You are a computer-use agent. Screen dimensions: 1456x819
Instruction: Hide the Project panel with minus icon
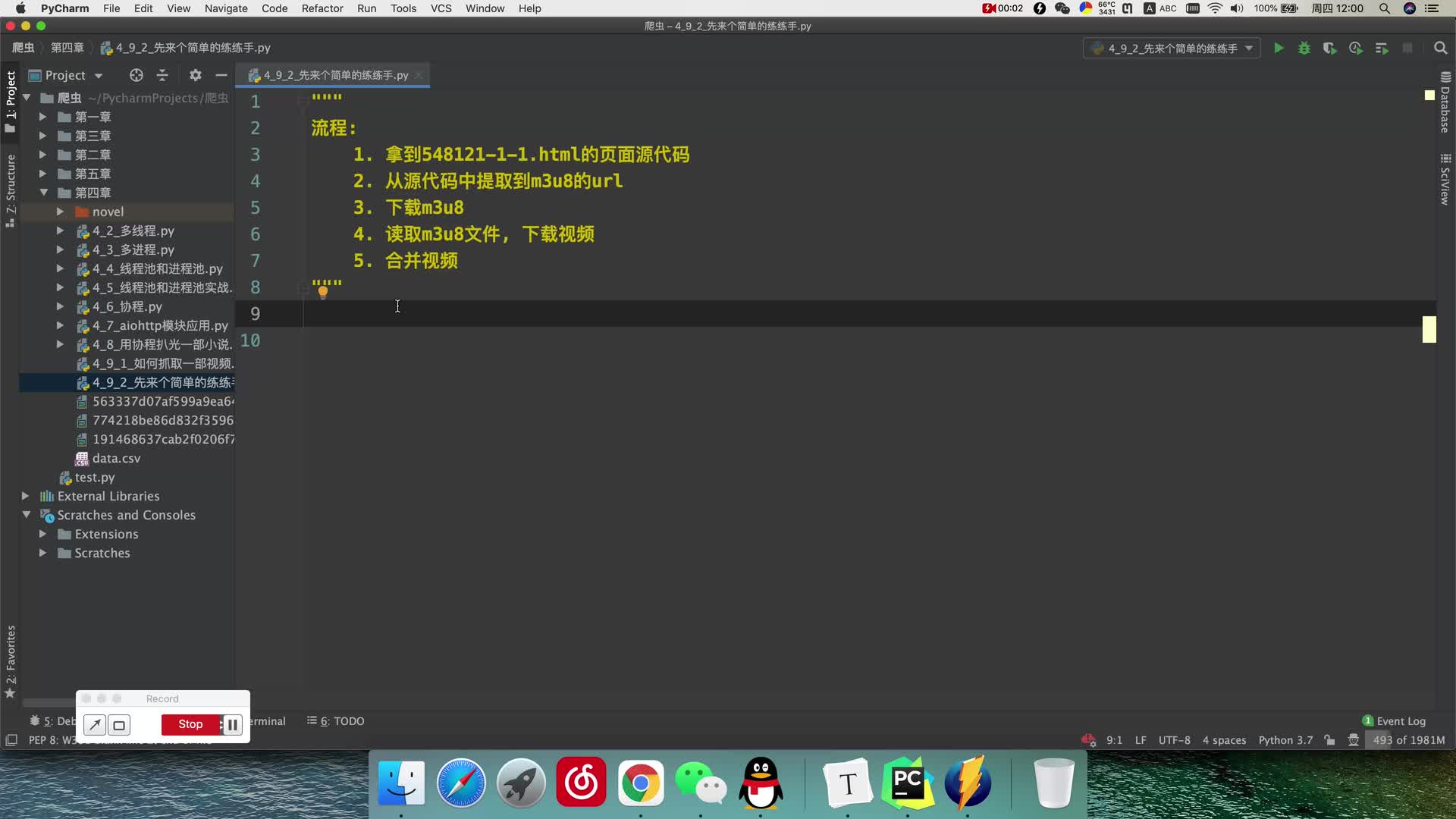221,75
